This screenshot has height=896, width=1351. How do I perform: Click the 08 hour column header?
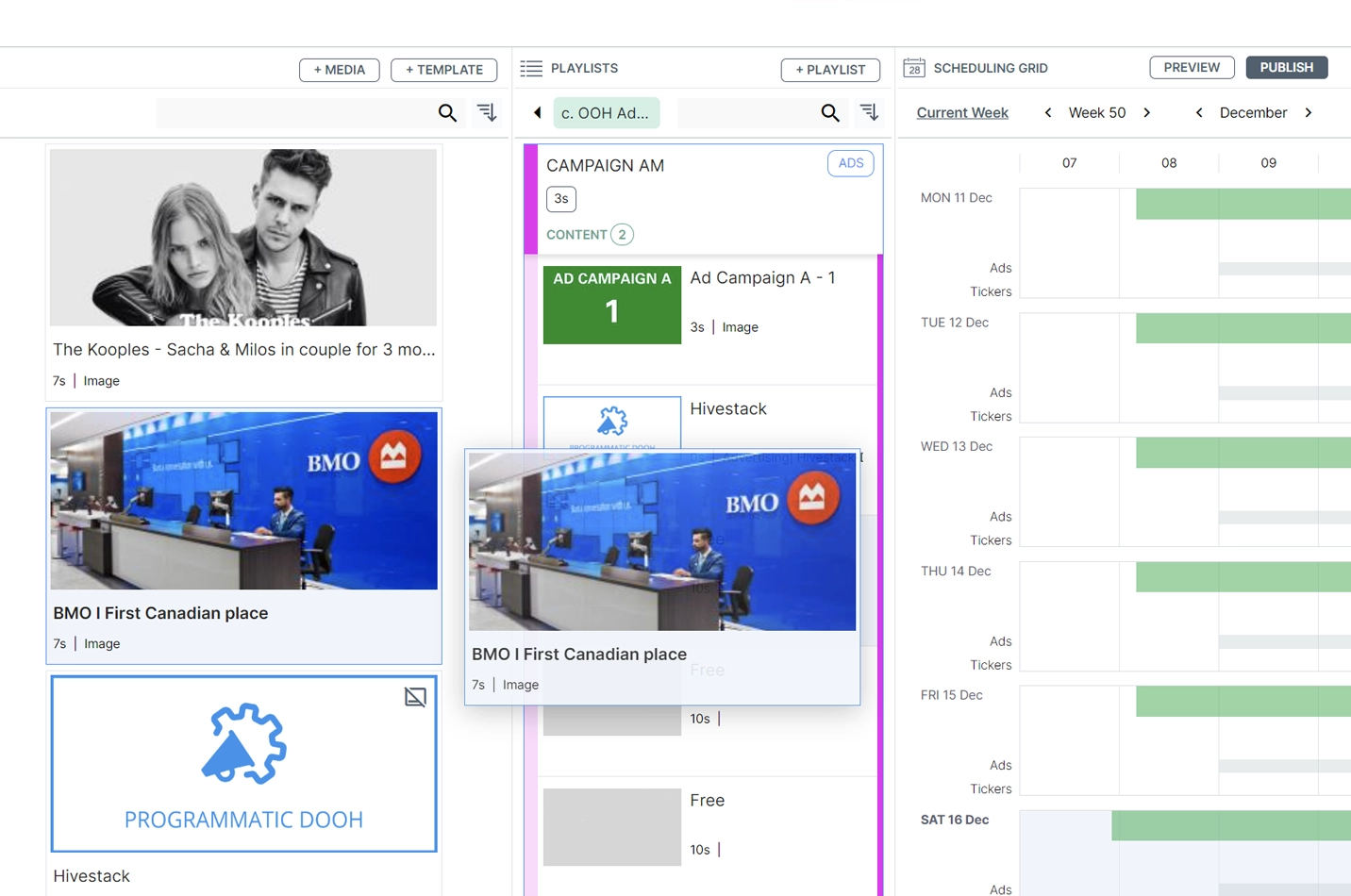click(1169, 163)
